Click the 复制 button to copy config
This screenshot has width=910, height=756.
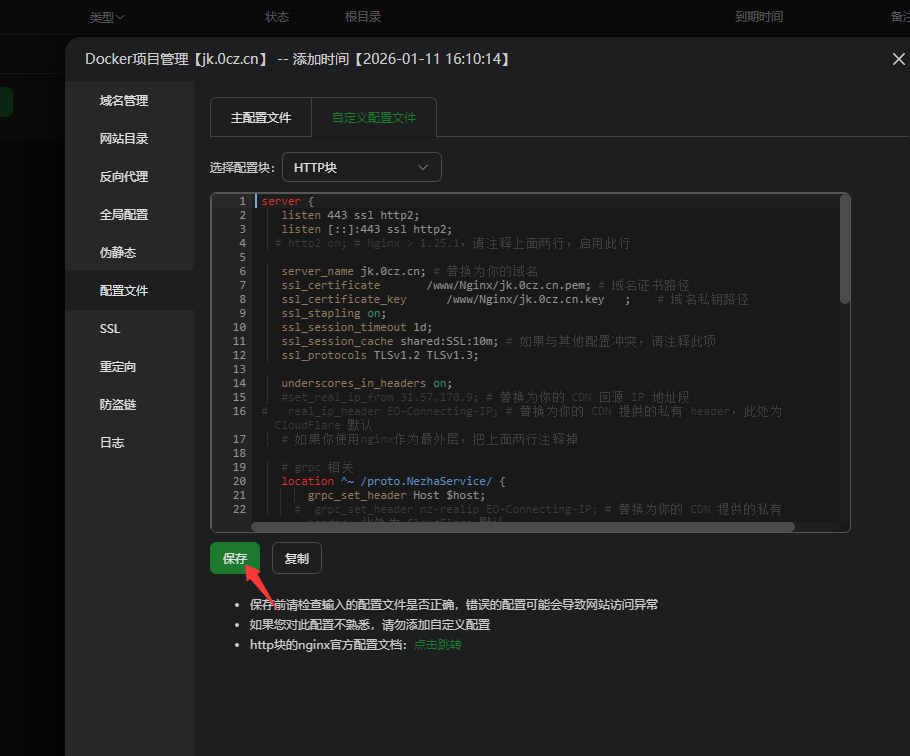click(x=296, y=558)
